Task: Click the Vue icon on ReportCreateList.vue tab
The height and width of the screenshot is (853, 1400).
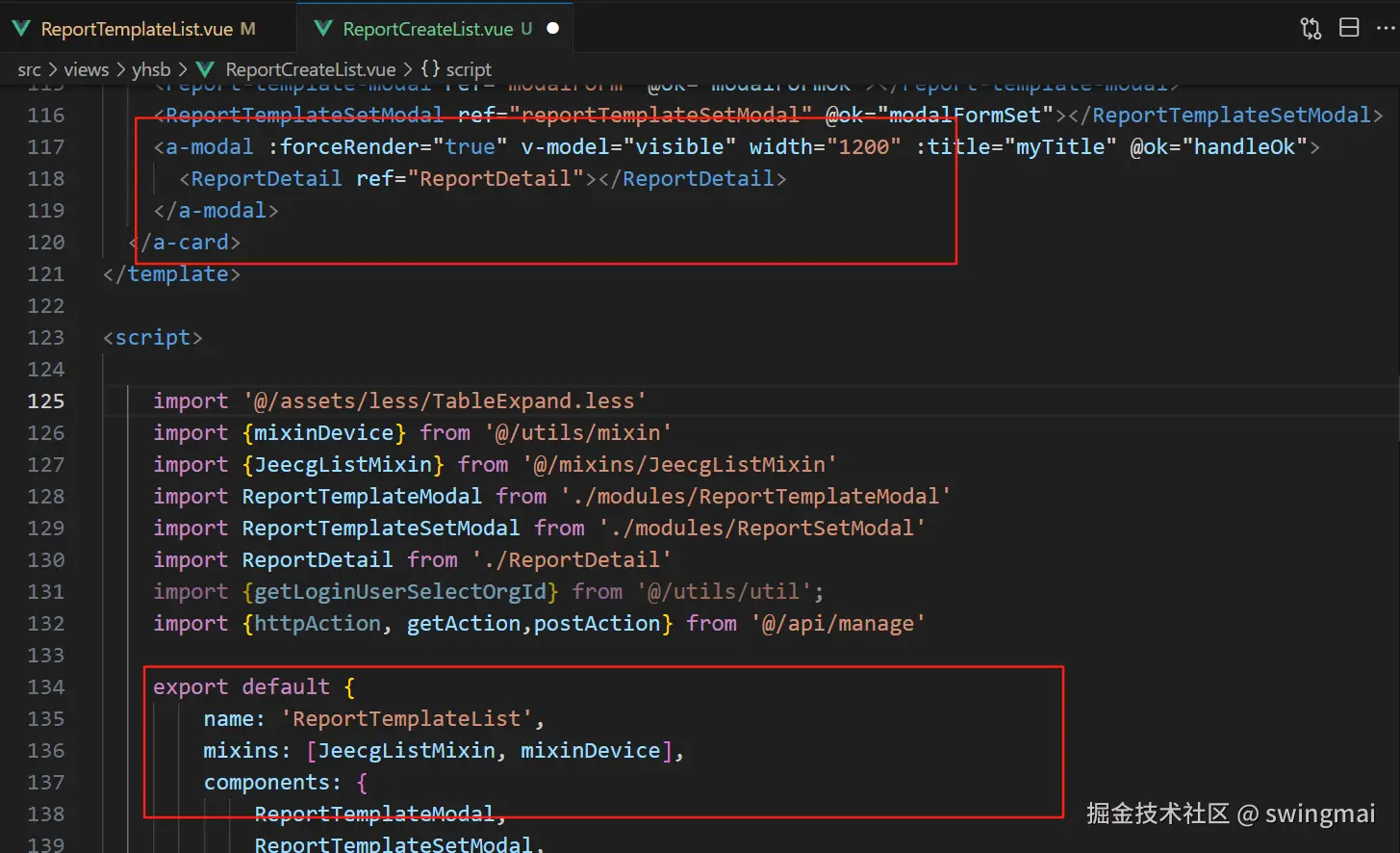Action: click(323, 29)
